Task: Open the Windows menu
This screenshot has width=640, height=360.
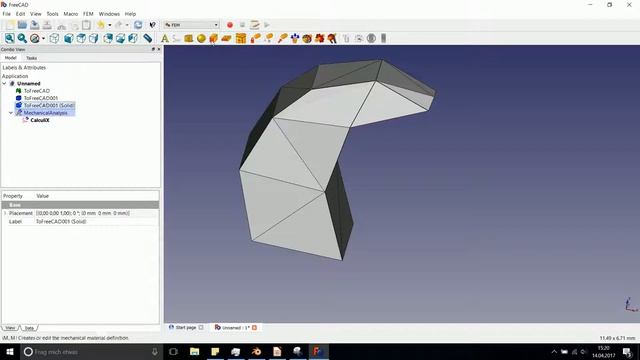Action: (109, 14)
